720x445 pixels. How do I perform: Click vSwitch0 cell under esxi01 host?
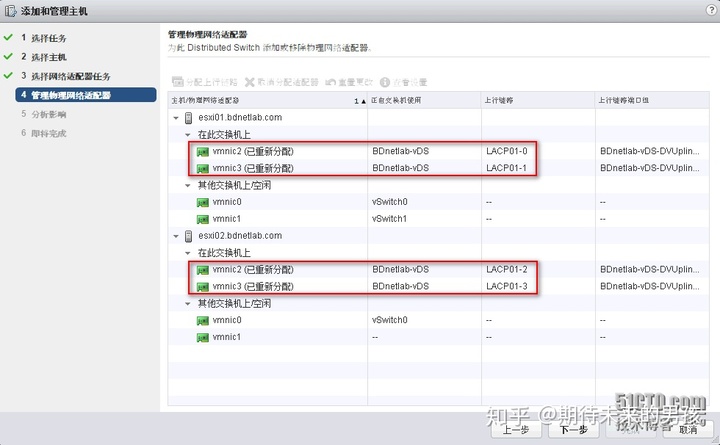coord(389,202)
